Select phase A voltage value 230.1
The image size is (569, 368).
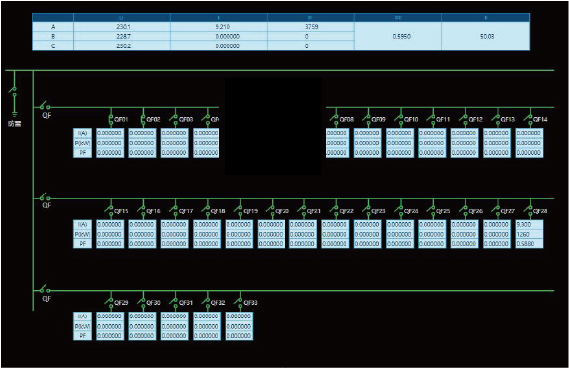coord(122,27)
